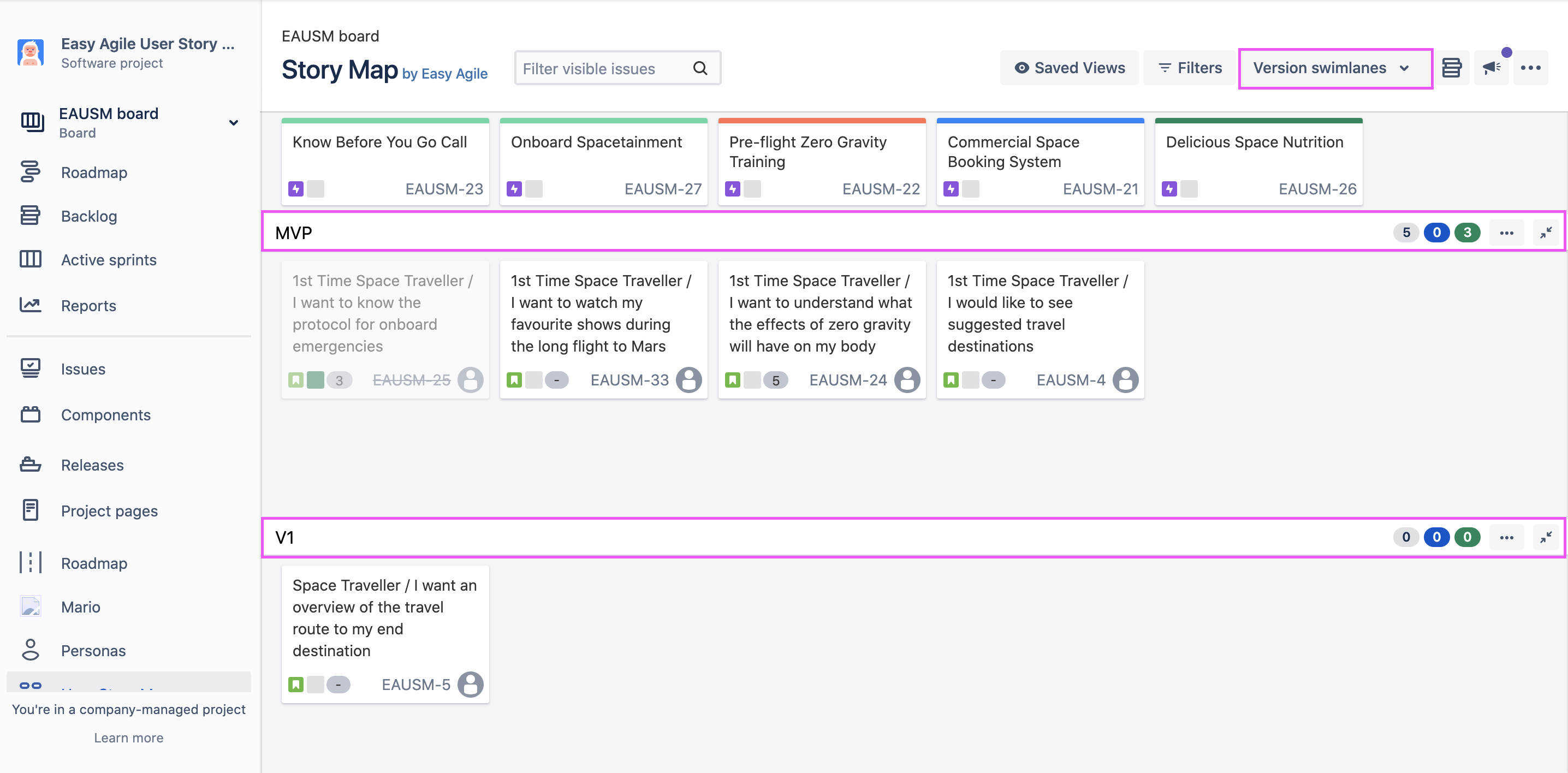This screenshot has width=1568, height=773.
Task: Click the Personas icon in sidebar
Action: (x=30, y=650)
